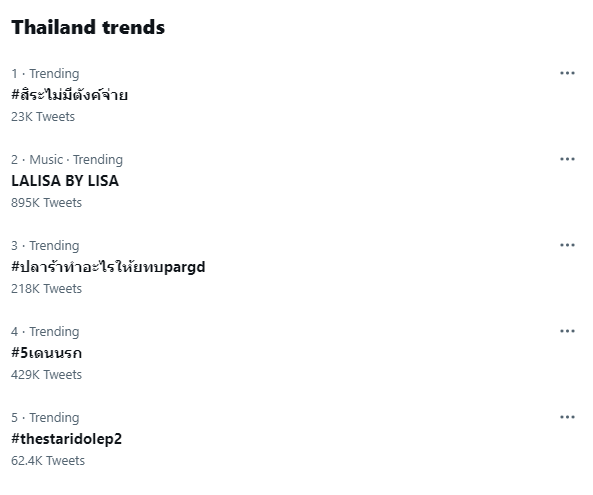Viewport: 593px width, 495px height.
Task: Click the 62.4K Tweets count
Action: 48,461
